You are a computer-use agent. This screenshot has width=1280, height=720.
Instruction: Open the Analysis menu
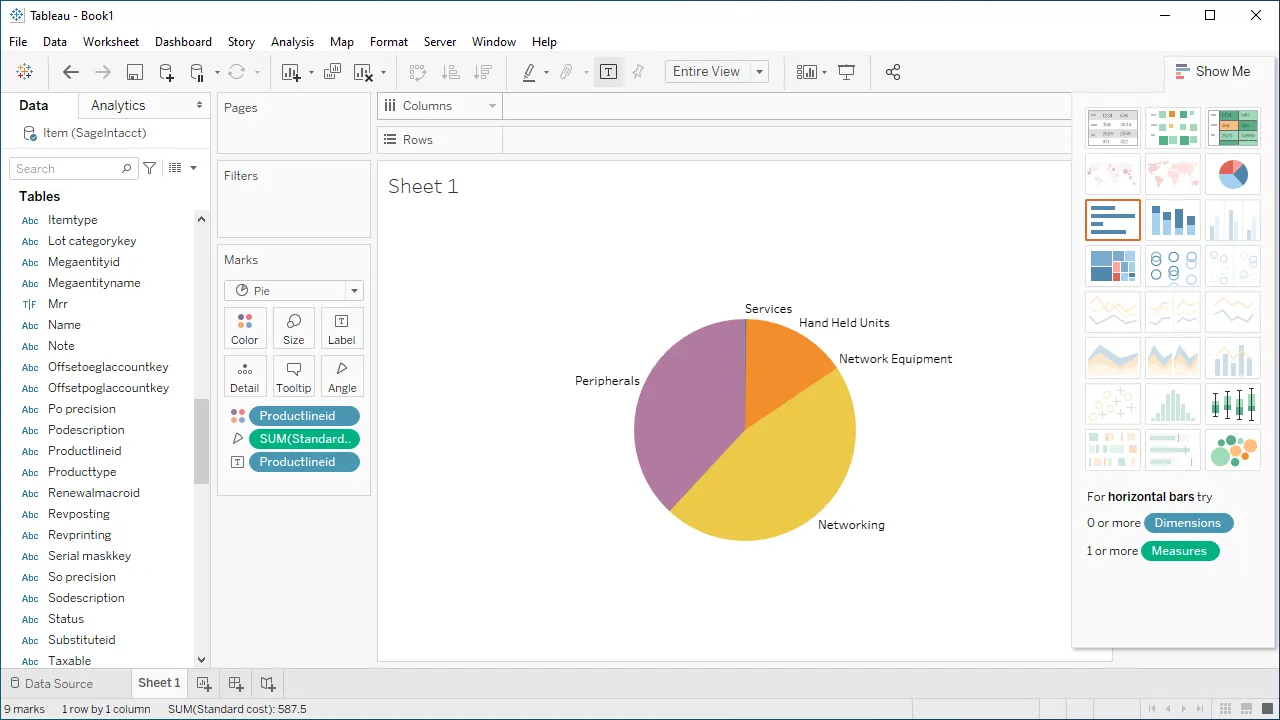click(x=292, y=42)
